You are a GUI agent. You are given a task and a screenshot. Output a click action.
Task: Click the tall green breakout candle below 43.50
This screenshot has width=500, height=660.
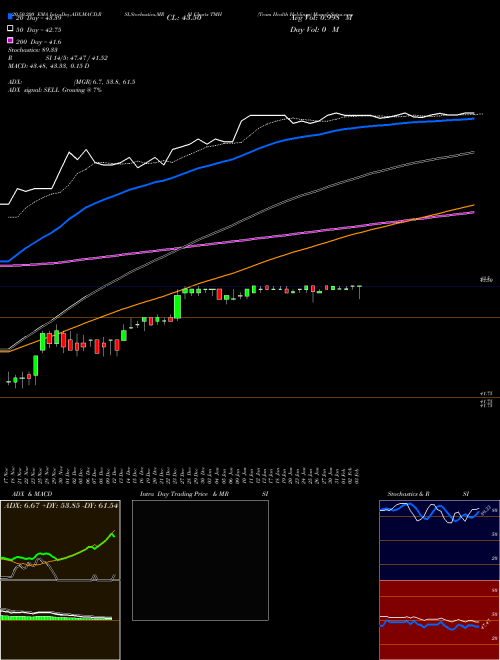click(178, 306)
